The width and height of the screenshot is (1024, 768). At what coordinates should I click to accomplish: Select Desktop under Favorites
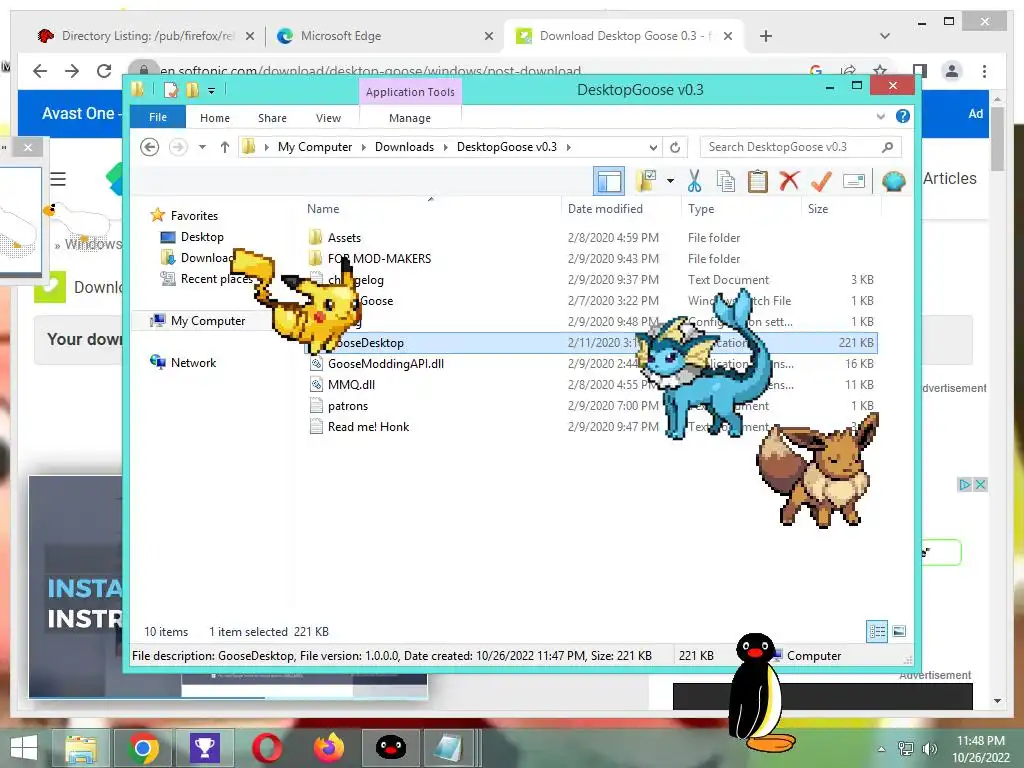pos(202,236)
